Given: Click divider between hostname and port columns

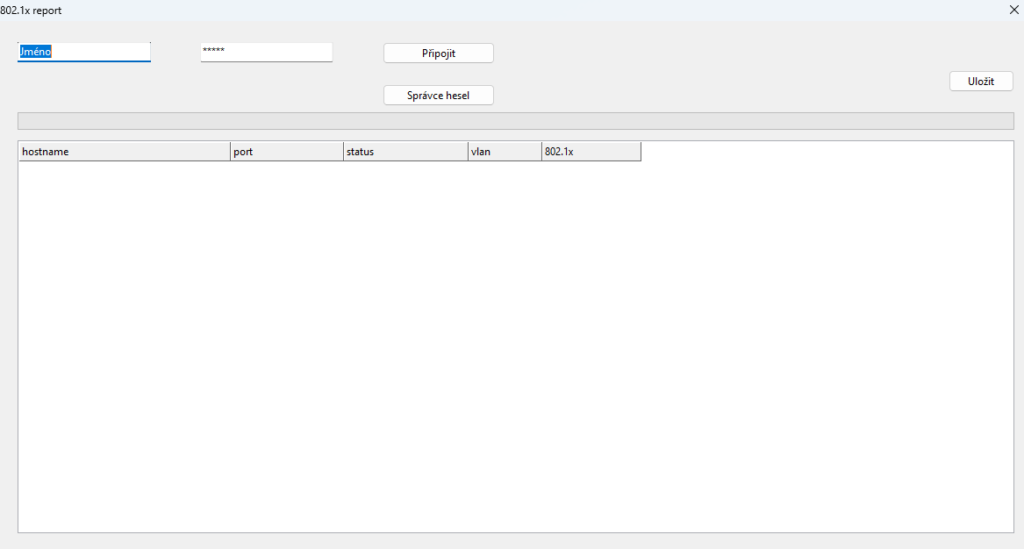Looking at the screenshot, I should (x=230, y=152).
